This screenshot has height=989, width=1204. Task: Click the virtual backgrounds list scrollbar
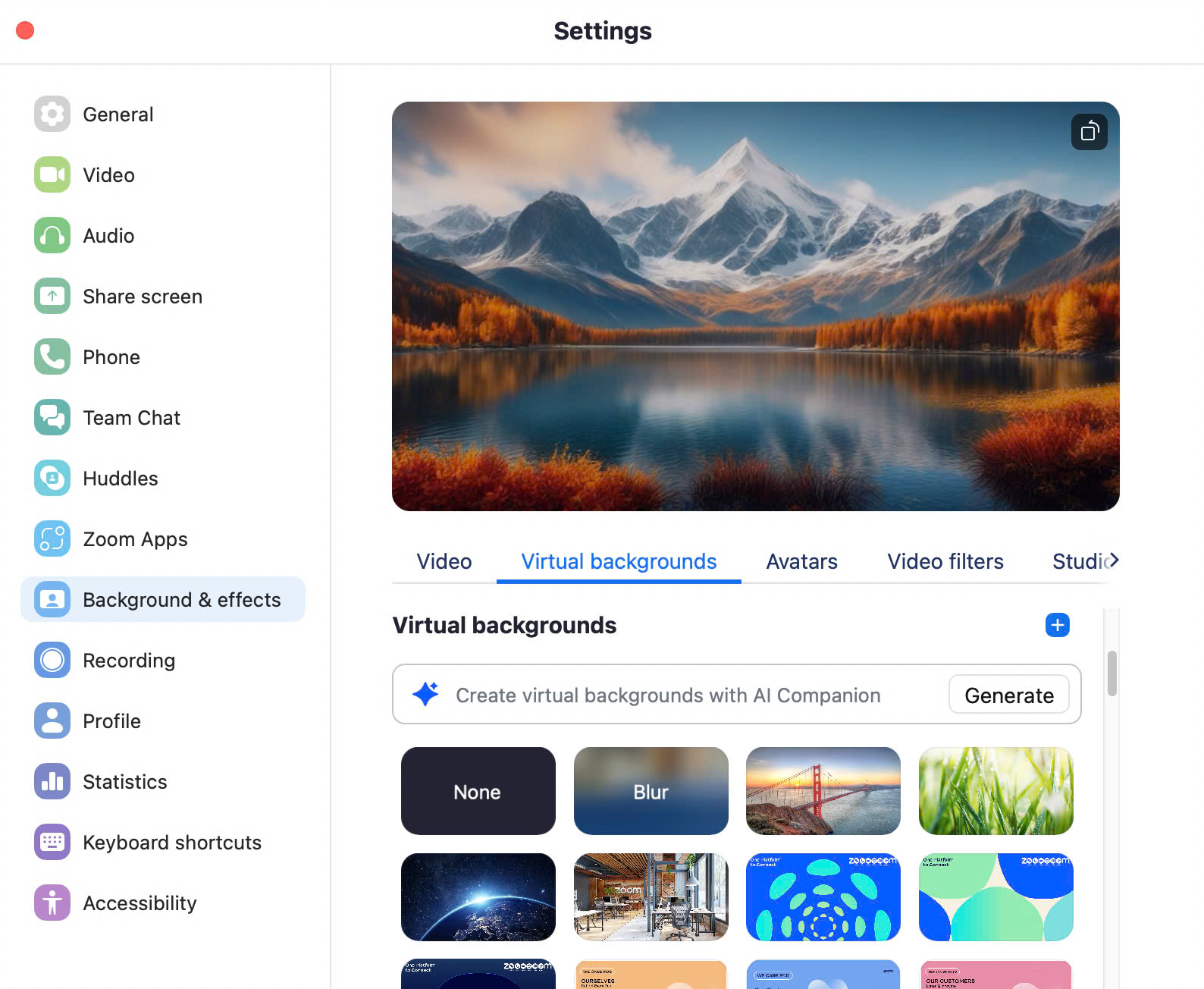pyautogui.click(x=1112, y=673)
